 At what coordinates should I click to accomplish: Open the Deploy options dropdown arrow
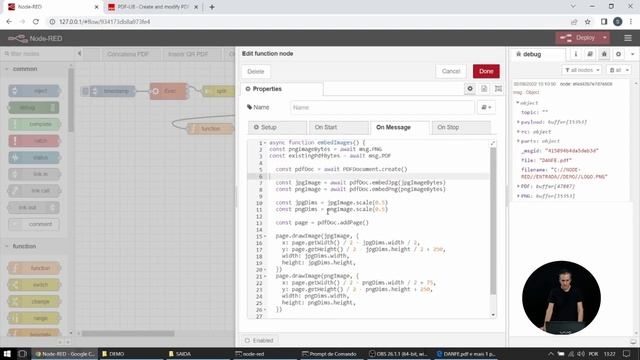605,38
